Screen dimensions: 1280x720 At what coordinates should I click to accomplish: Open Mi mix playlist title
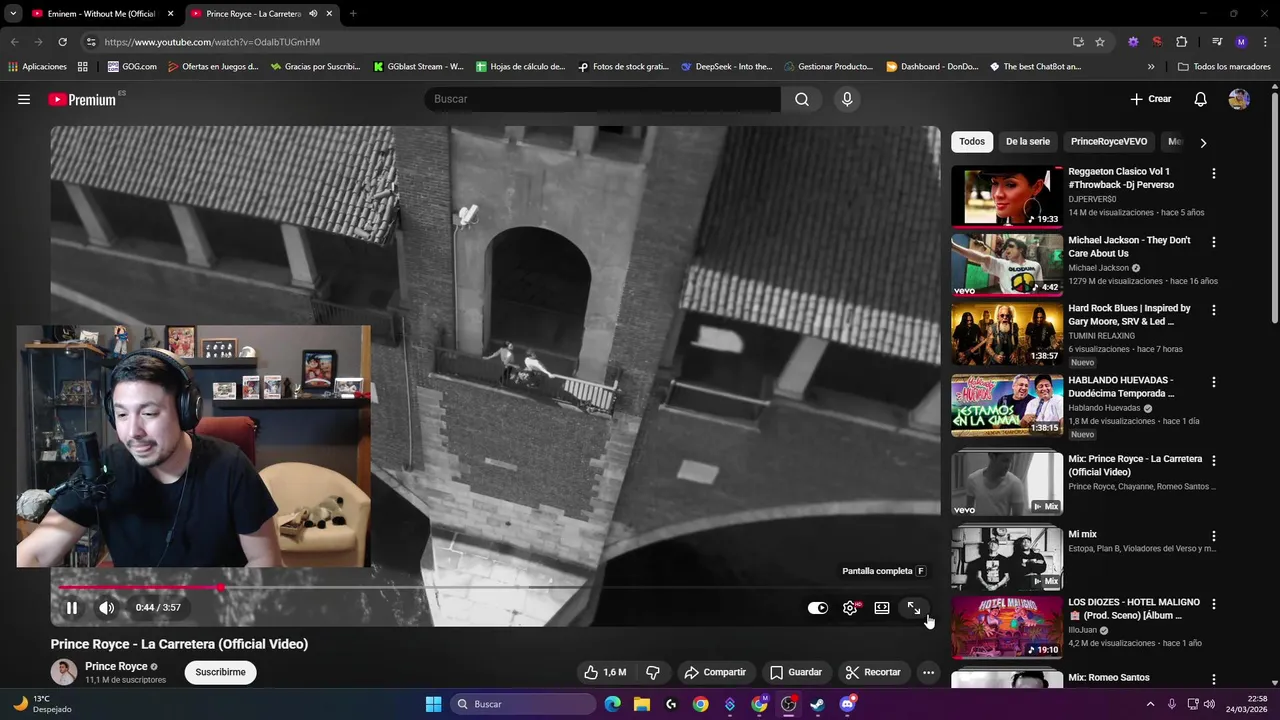(1082, 534)
